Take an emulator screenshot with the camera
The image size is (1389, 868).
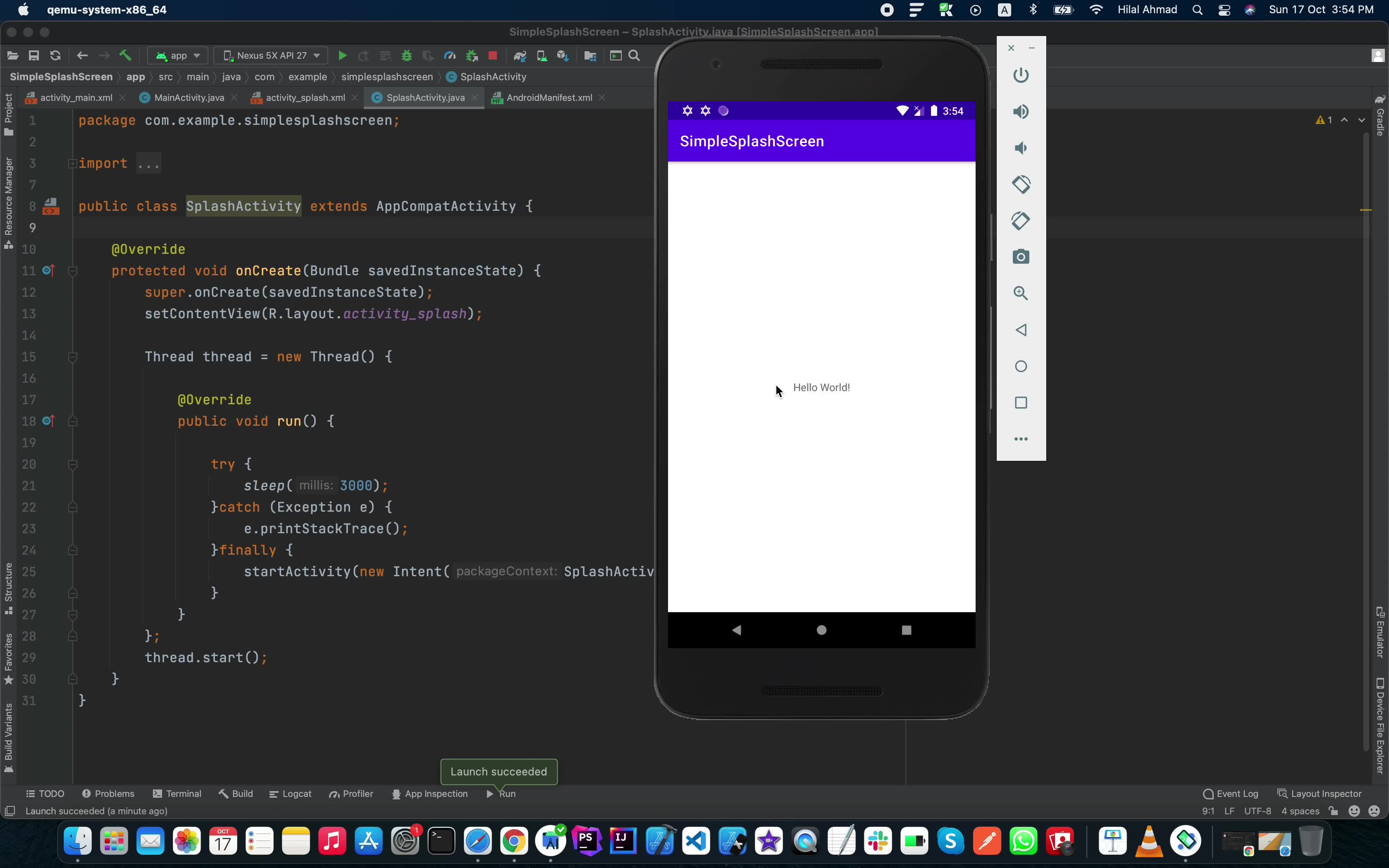[1021, 257]
